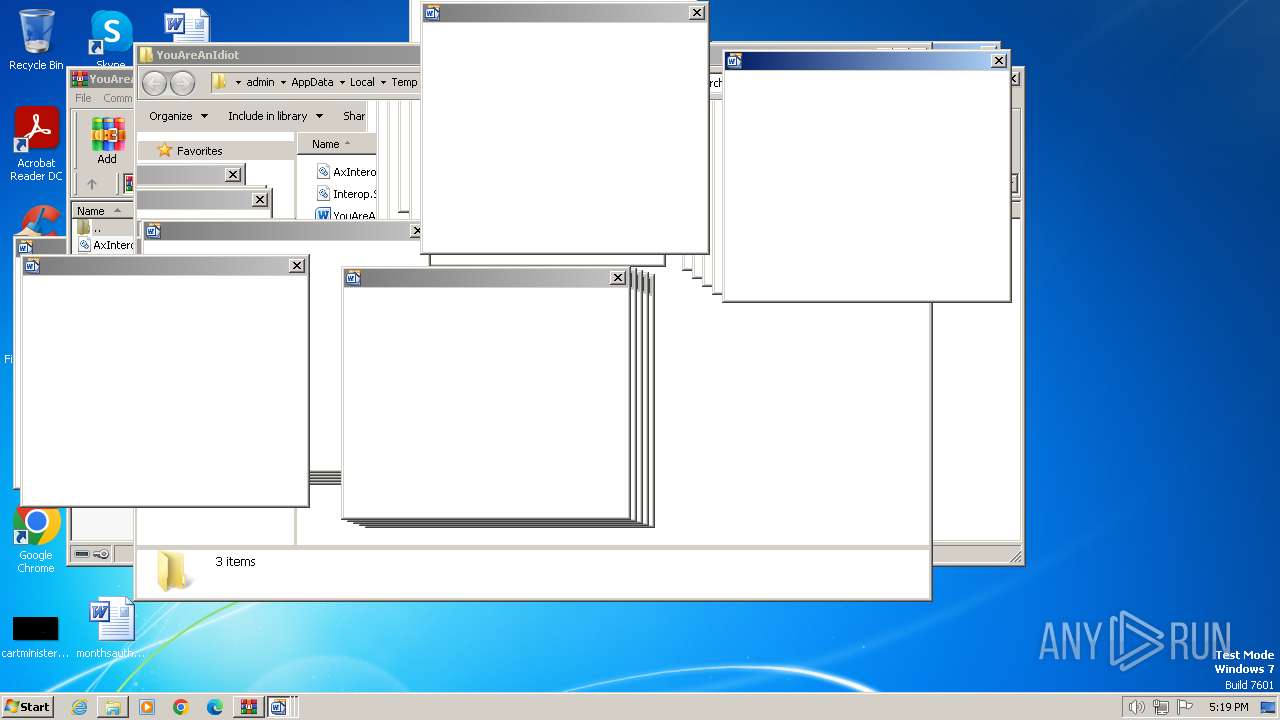Click the Word icon on bottom-left popup
Image resolution: width=1280 pixels, height=720 pixels.
point(32,266)
